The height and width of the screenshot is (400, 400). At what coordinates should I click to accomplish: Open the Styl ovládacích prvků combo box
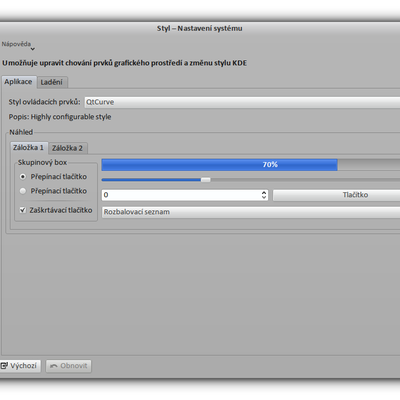click(x=242, y=102)
